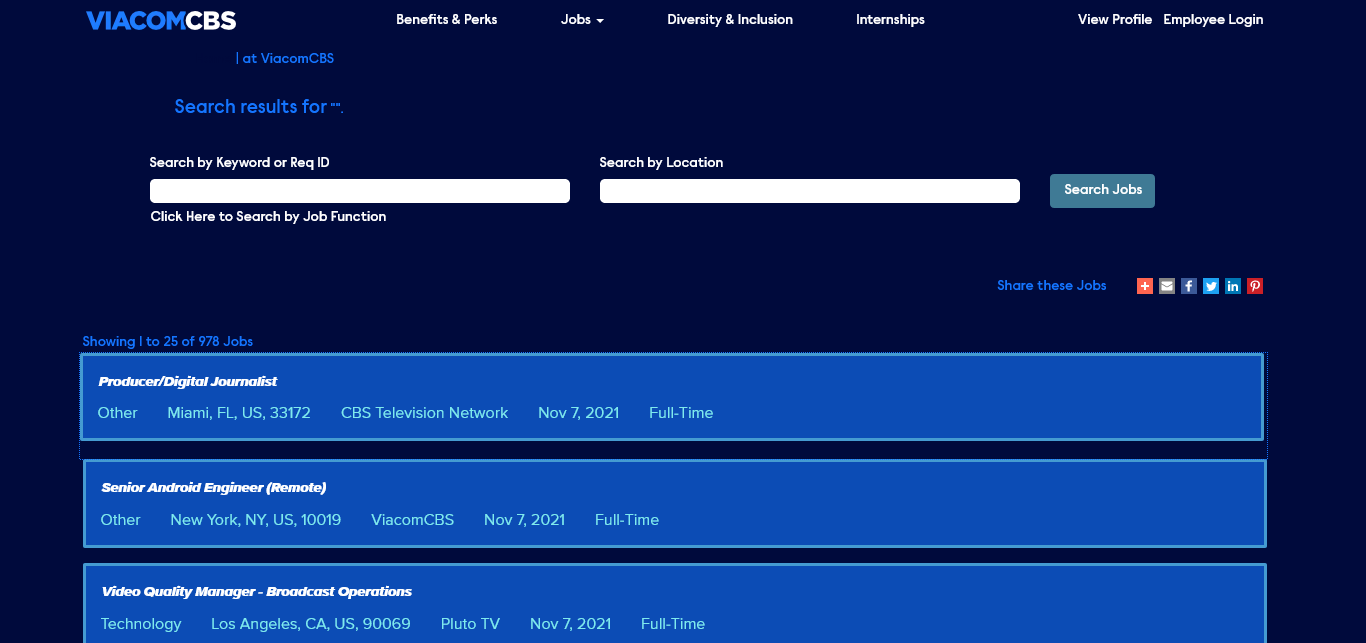
Task: Open the Internships page
Action: 890,20
